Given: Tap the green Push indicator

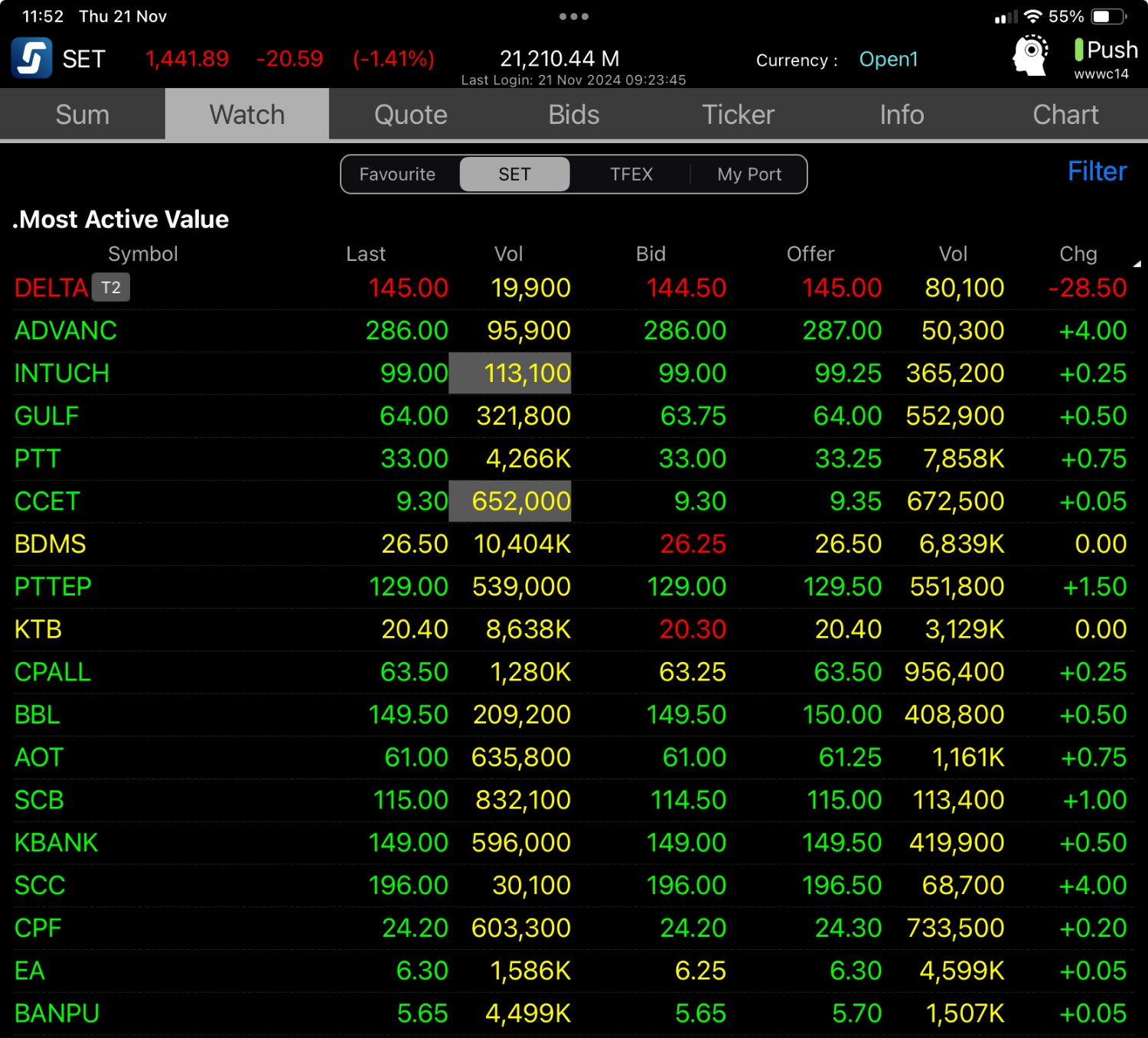Looking at the screenshot, I should click(1078, 50).
